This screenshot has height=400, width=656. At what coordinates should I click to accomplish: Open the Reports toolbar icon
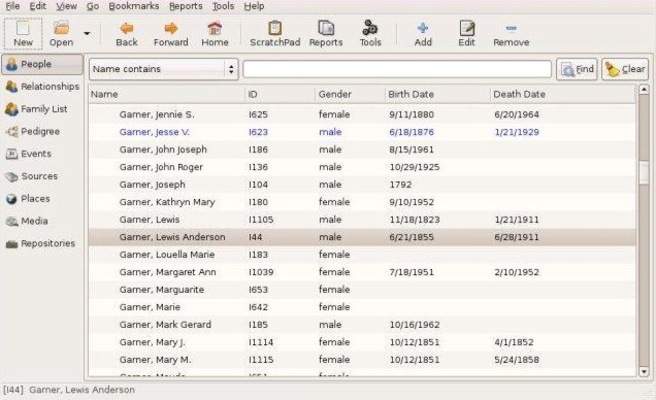(326, 33)
